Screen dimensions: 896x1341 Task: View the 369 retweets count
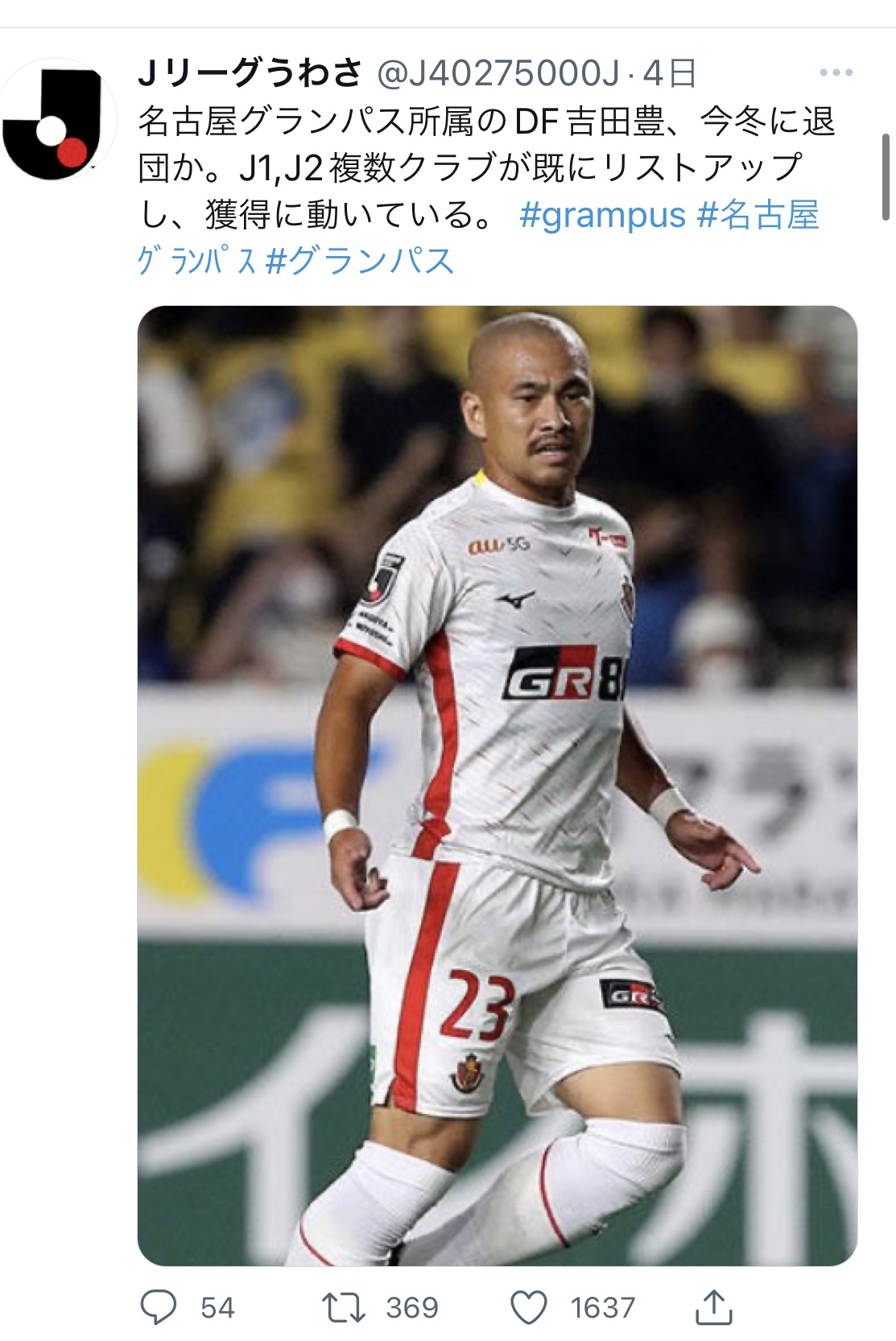412,1307
